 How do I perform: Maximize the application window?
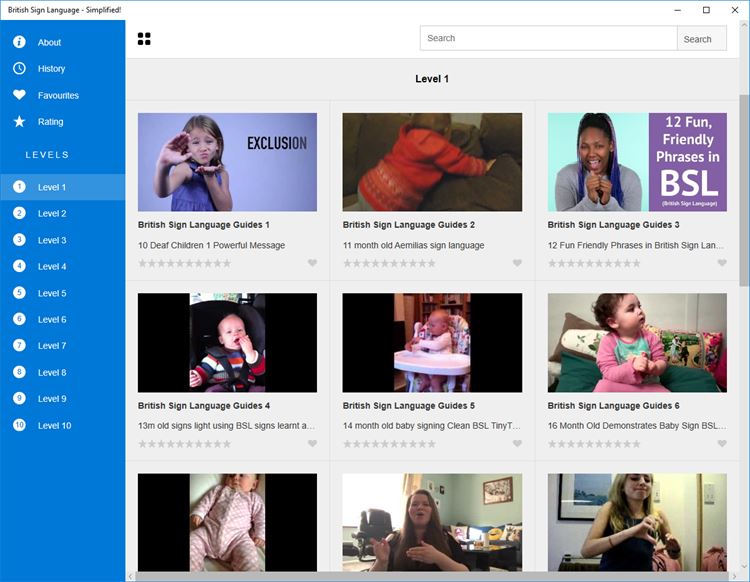tap(706, 10)
